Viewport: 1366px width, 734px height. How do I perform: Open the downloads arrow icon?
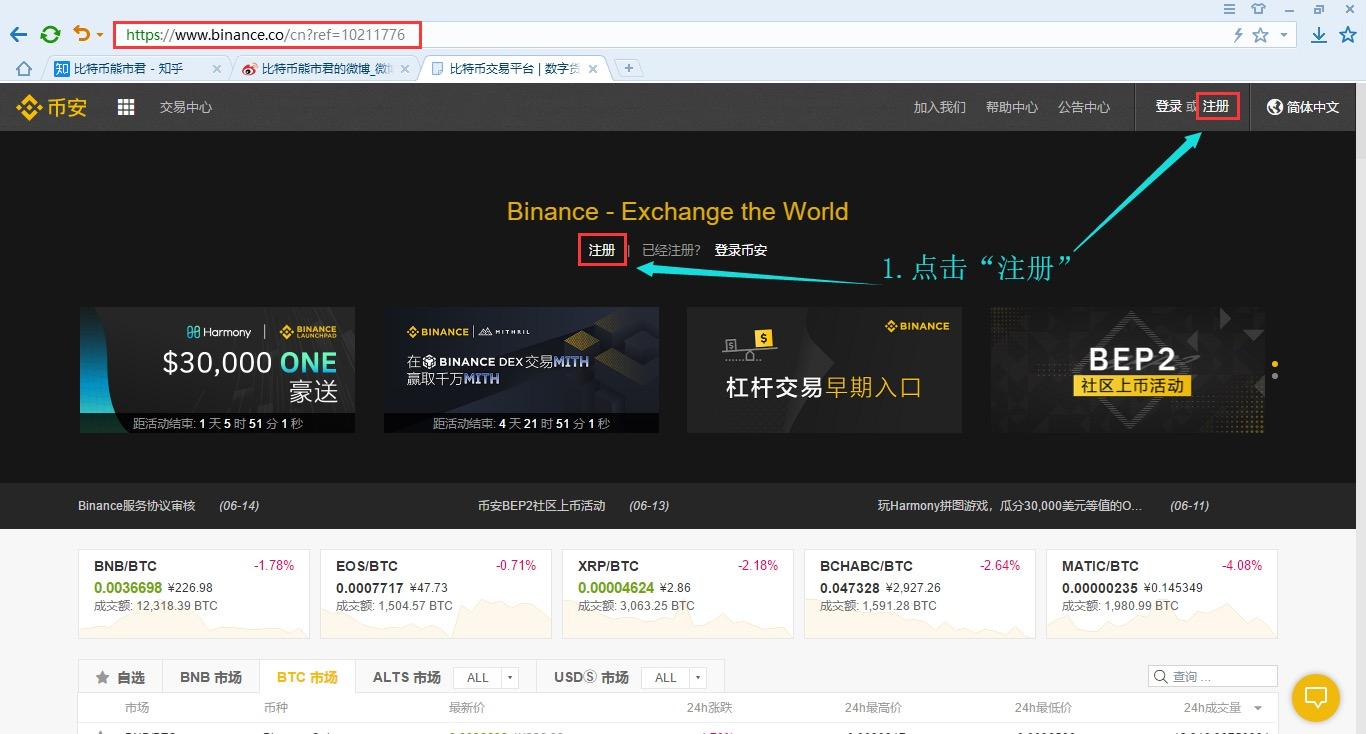click(1319, 35)
